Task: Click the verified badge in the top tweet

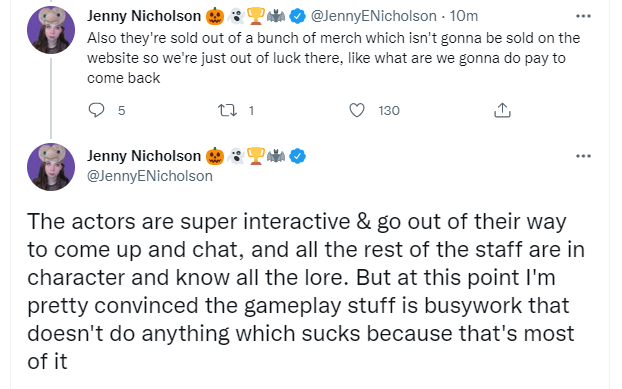Action: 297,16
